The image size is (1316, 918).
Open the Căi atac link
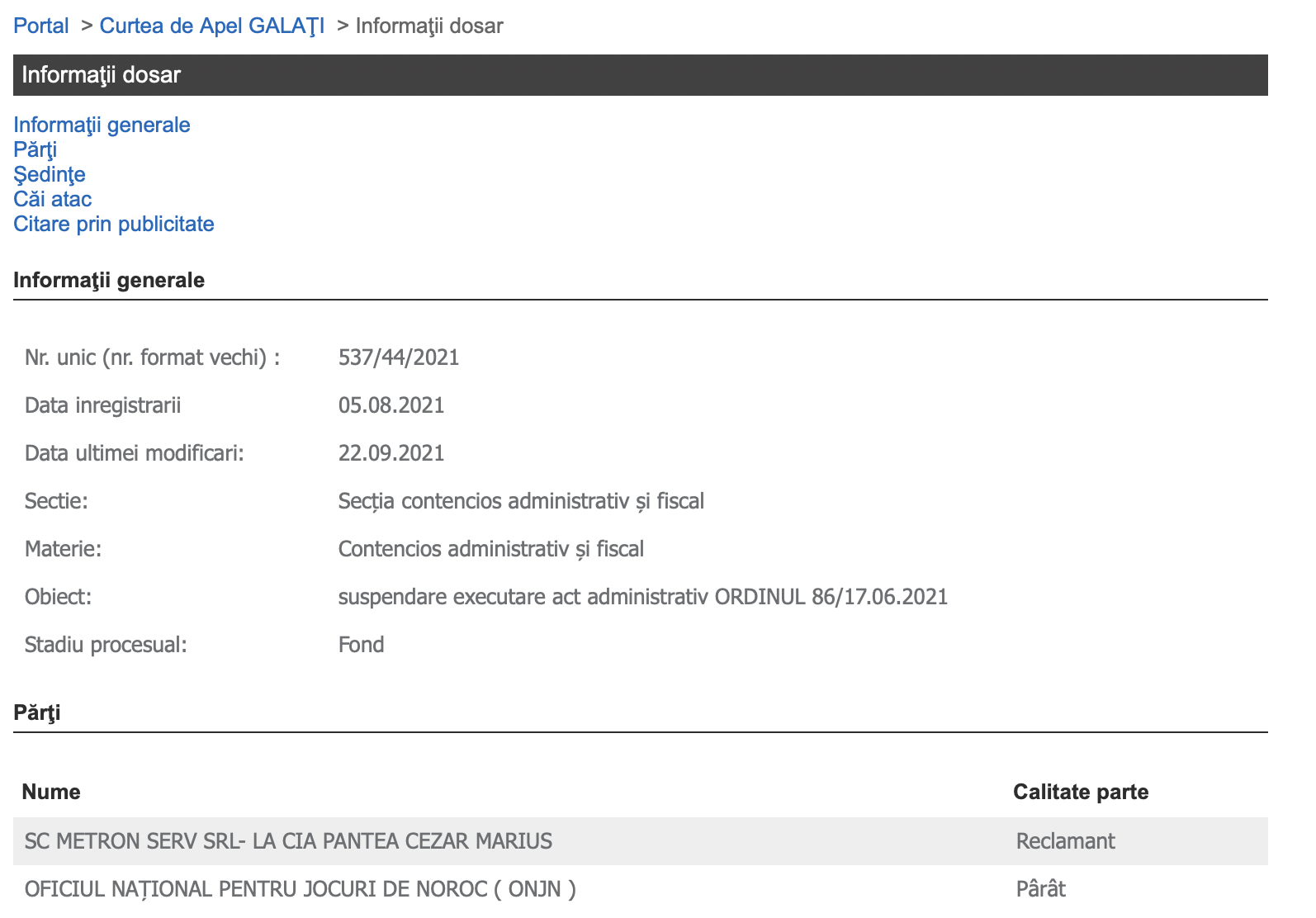pyautogui.click(x=52, y=199)
